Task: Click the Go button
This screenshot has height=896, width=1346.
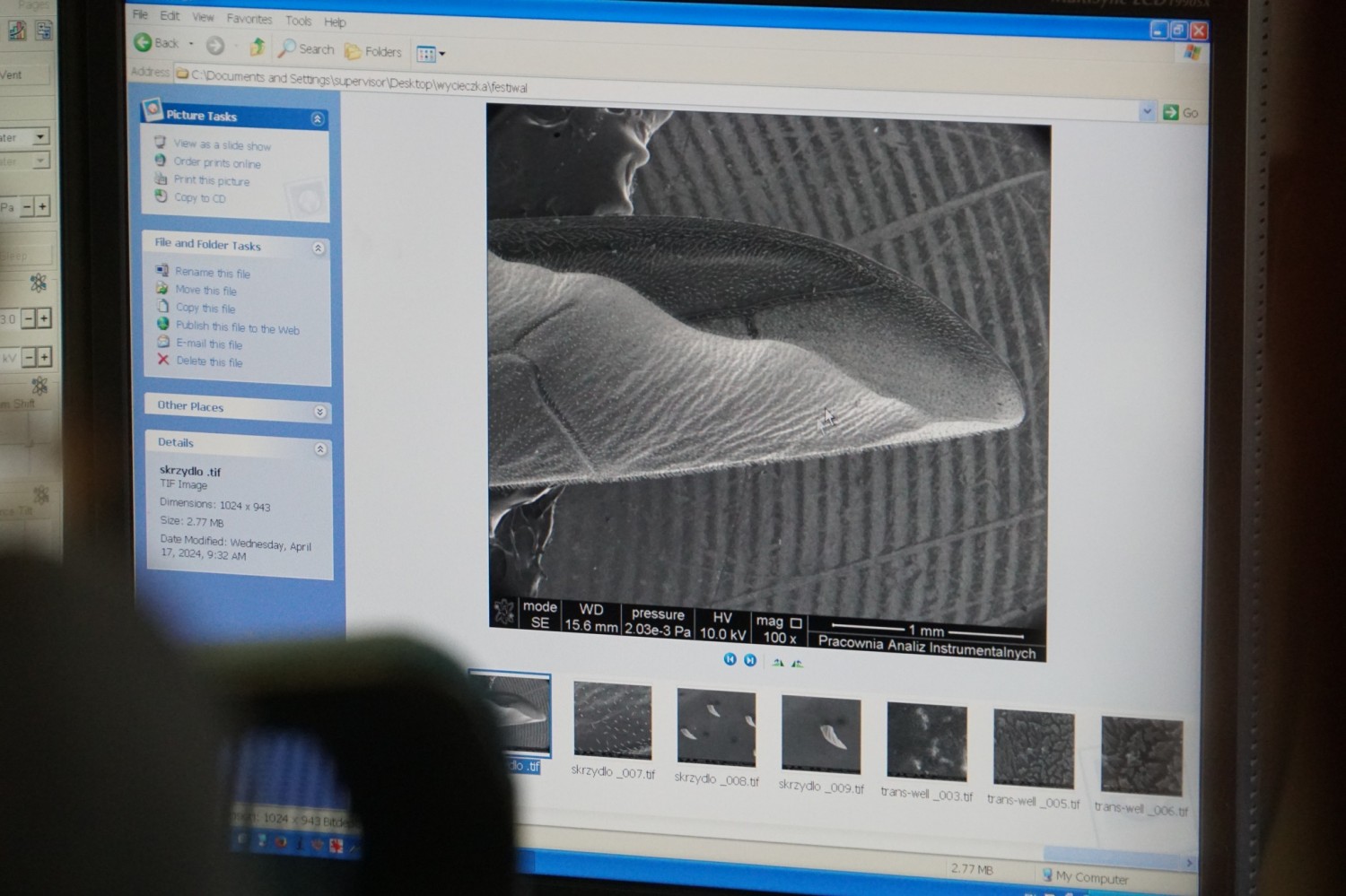Action: (1181, 112)
